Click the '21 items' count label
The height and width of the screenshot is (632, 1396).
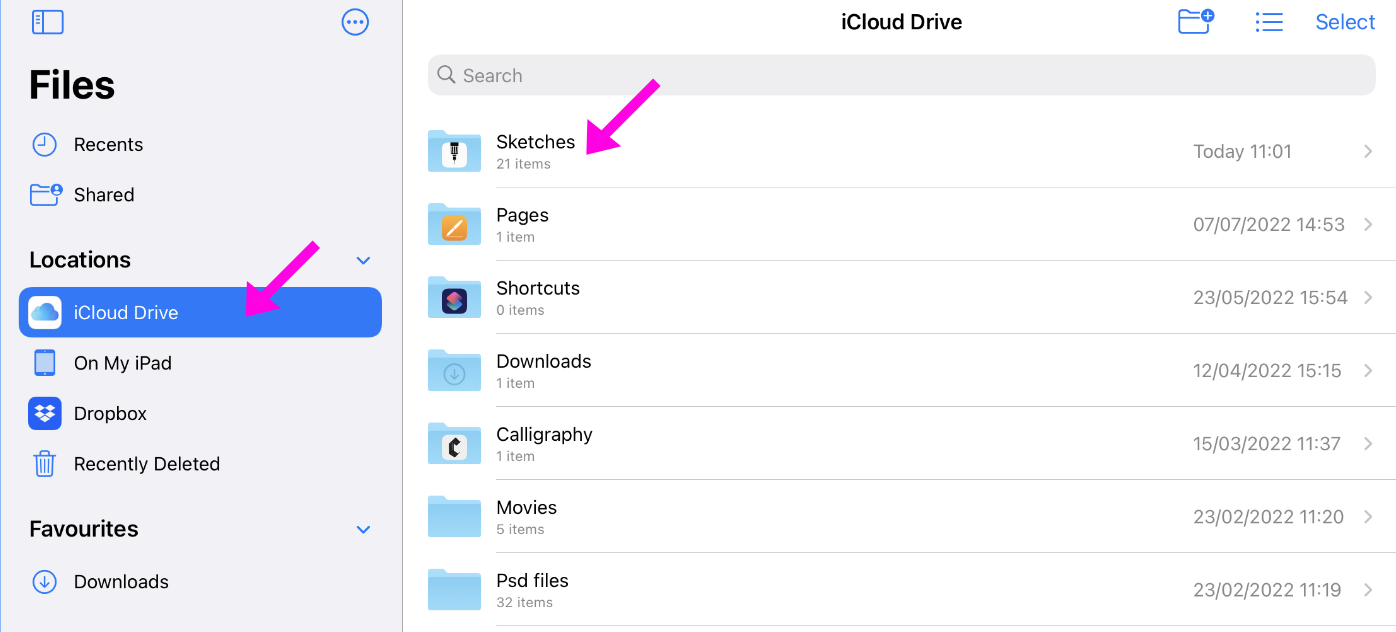tap(523, 164)
